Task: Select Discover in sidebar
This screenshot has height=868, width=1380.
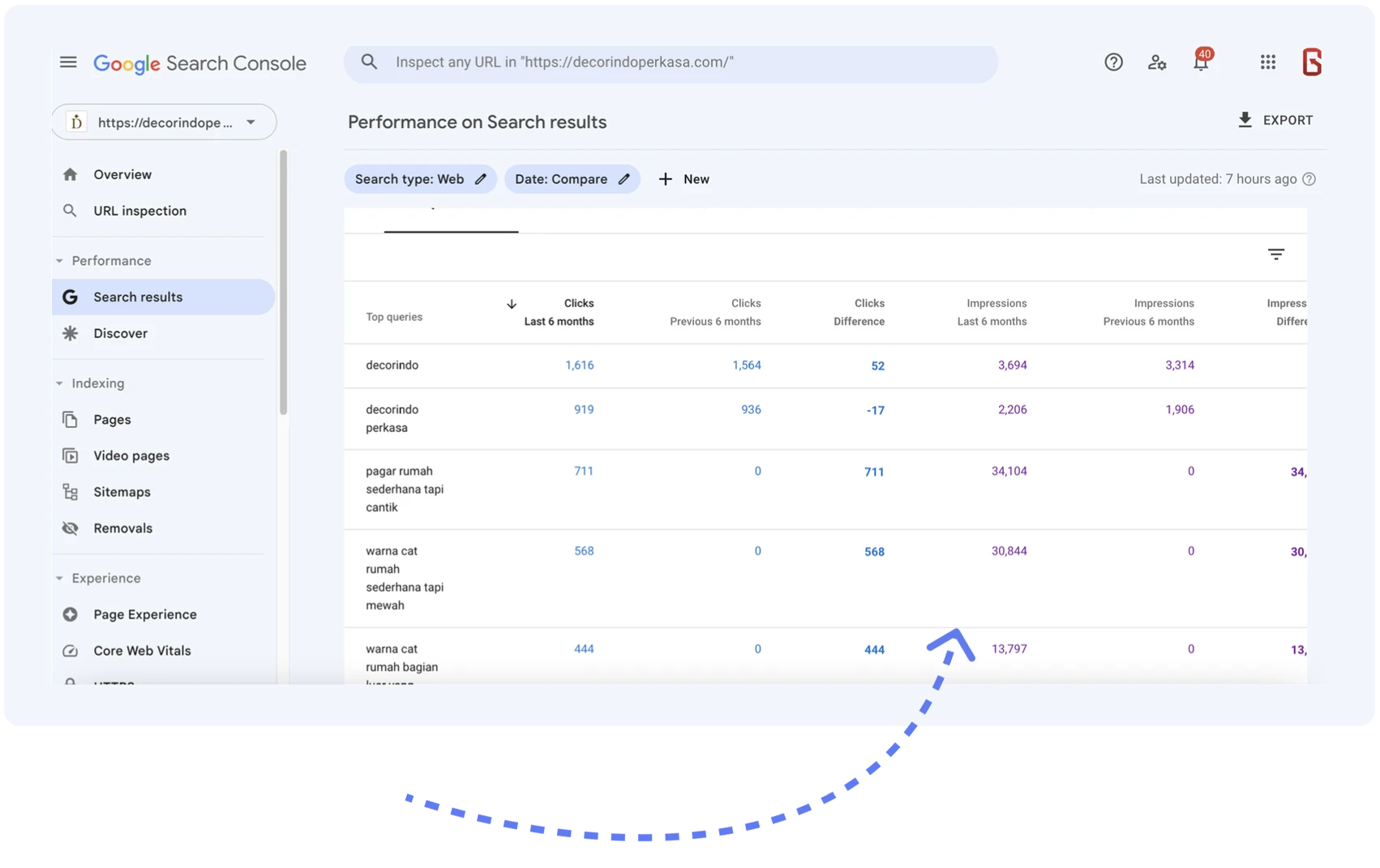Action: [x=120, y=333]
